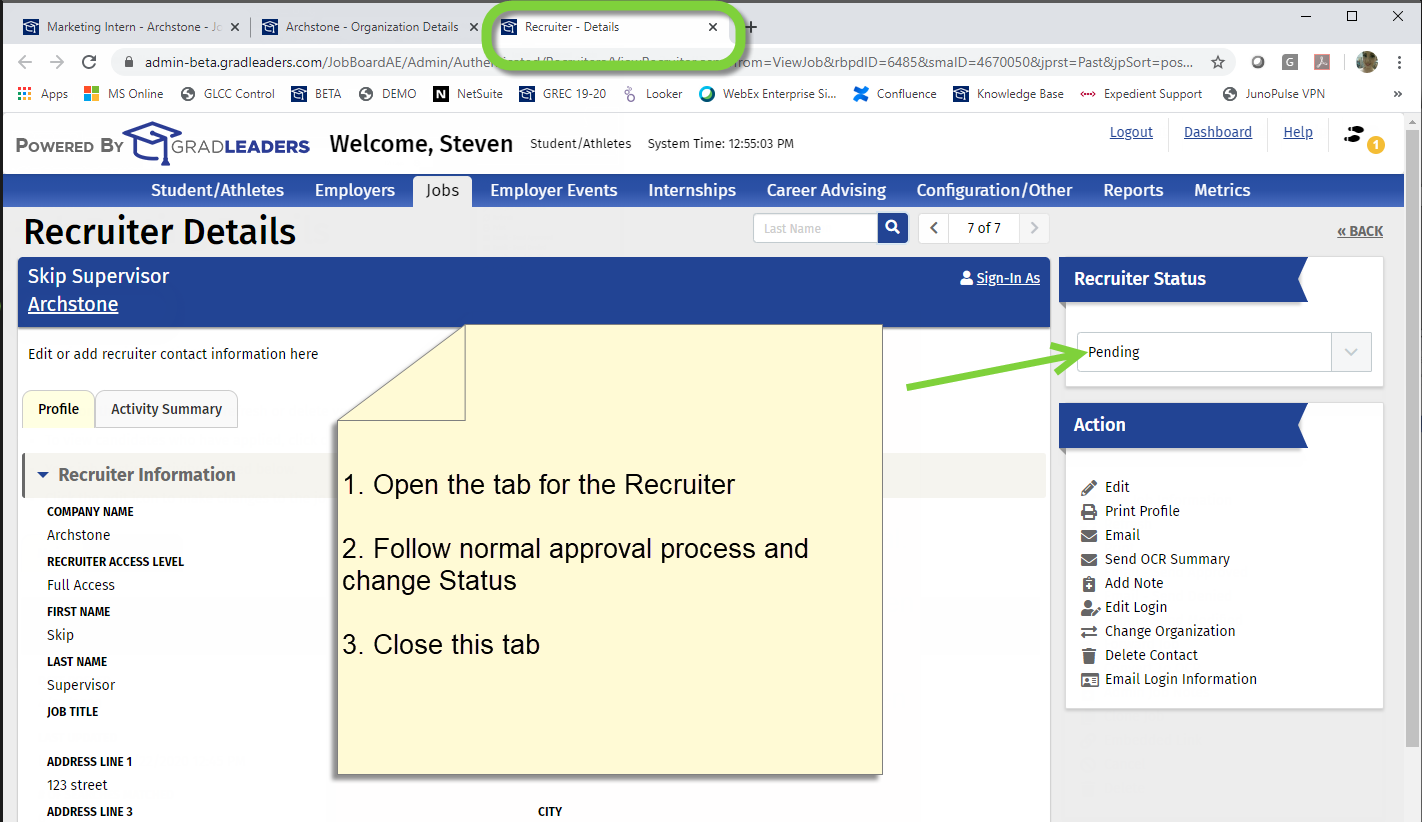This screenshot has height=822, width=1422.
Task: Open the BETA bookmark
Action: pyautogui.click(x=316, y=94)
